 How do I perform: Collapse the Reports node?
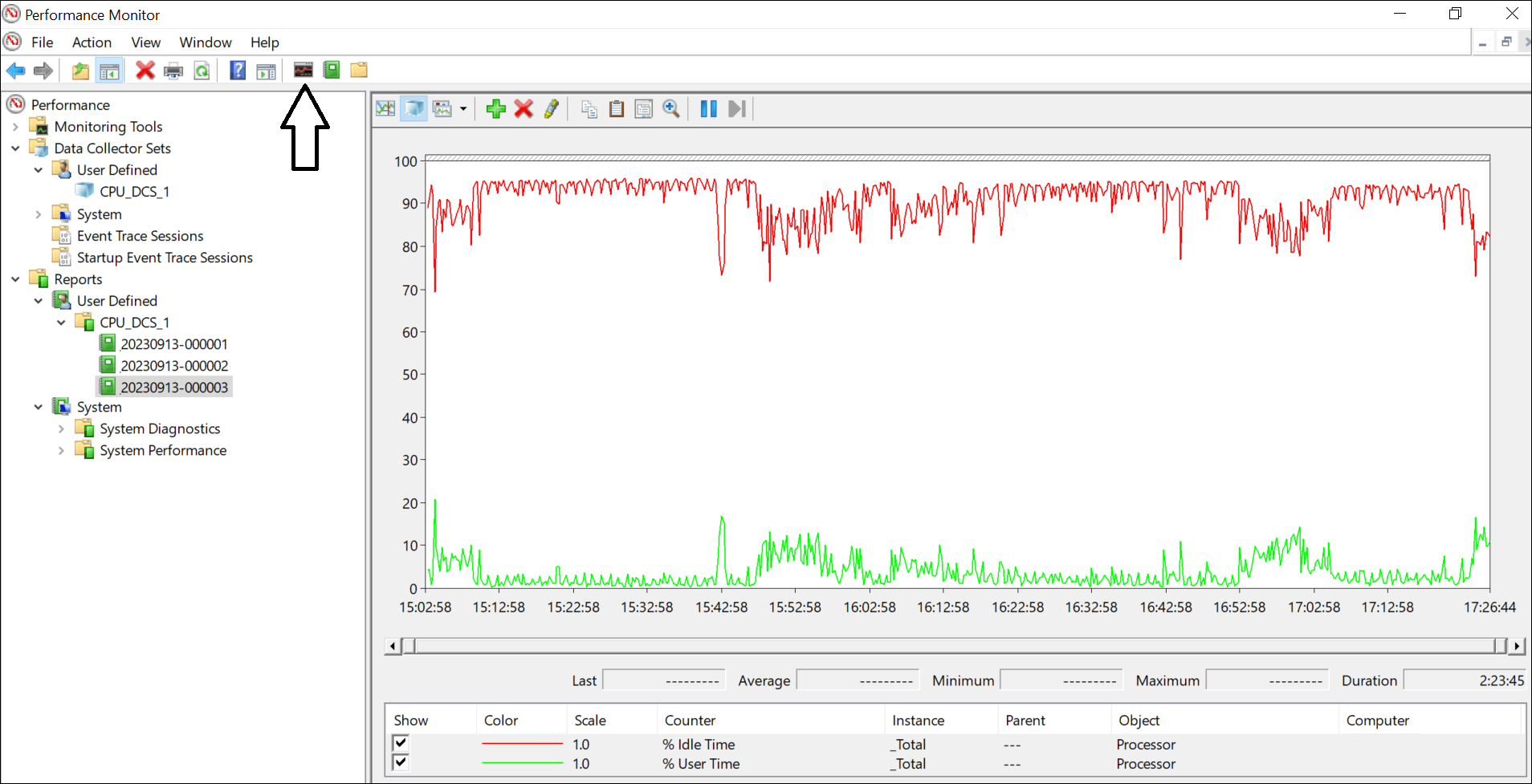[x=15, y=278]
